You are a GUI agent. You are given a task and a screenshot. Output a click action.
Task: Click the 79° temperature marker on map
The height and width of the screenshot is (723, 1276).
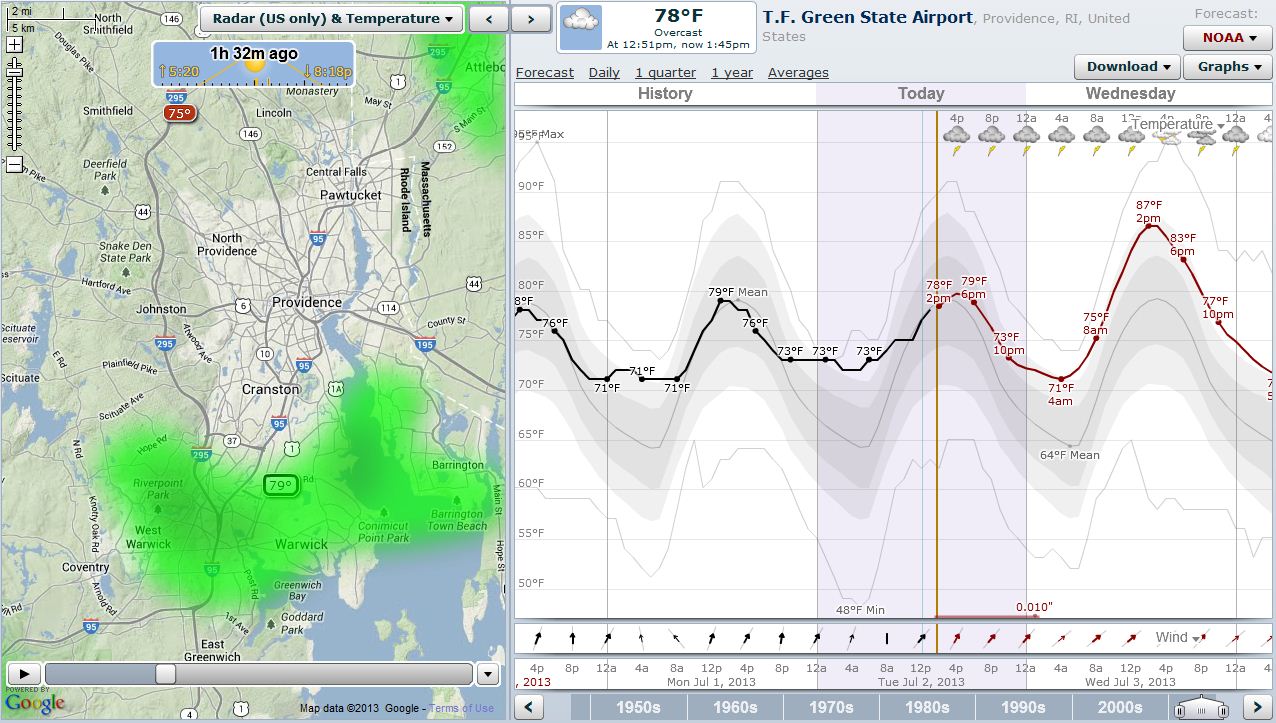[x=280, y=487]
